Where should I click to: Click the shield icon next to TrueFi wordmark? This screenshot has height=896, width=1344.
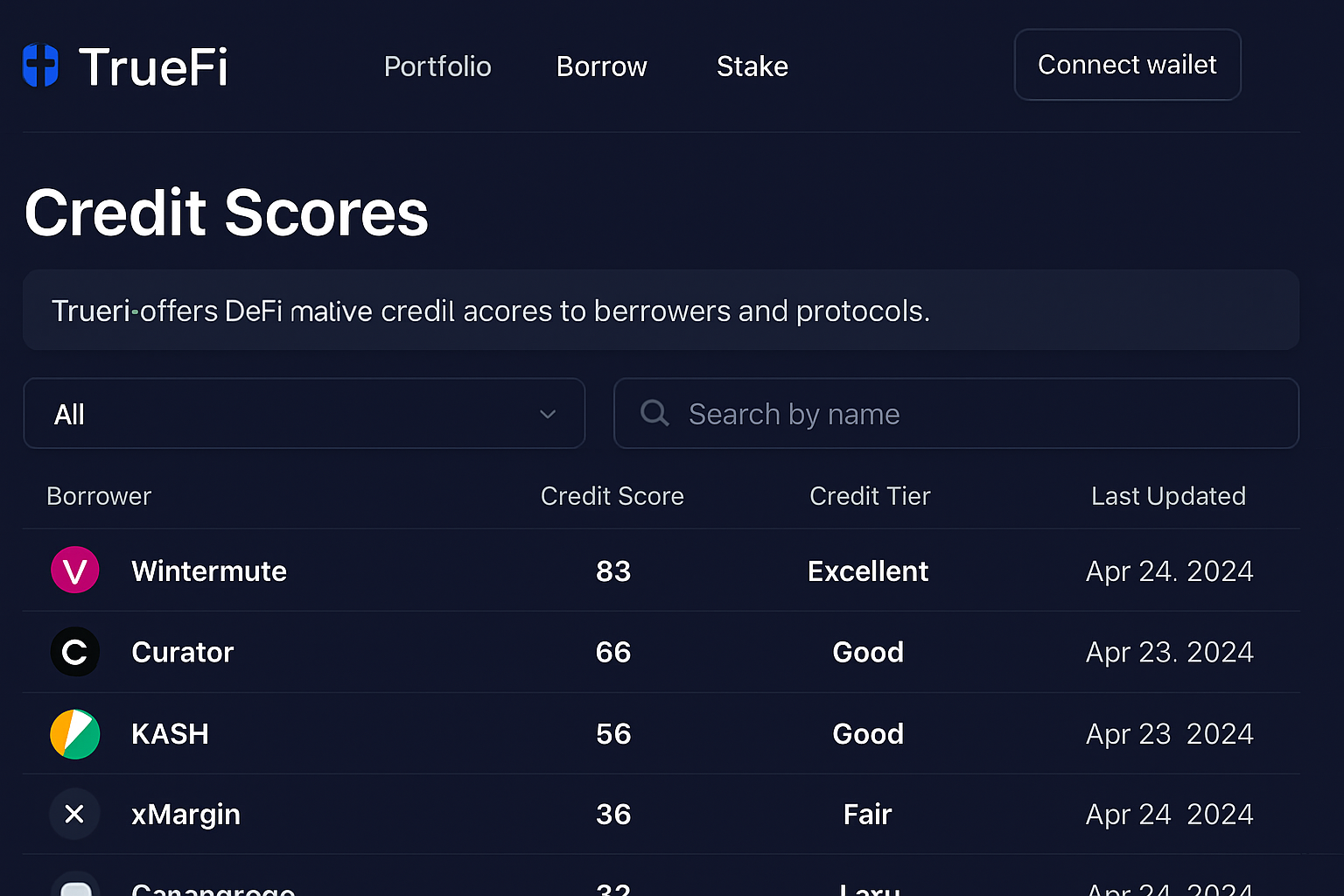39,65
